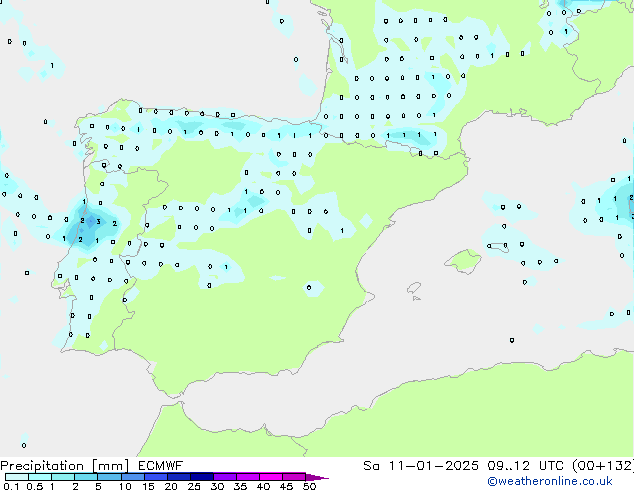Screen dimensions: 634x490
Task: Click the '3' value off Portugal's coast
Action: [x=98, y=222]
